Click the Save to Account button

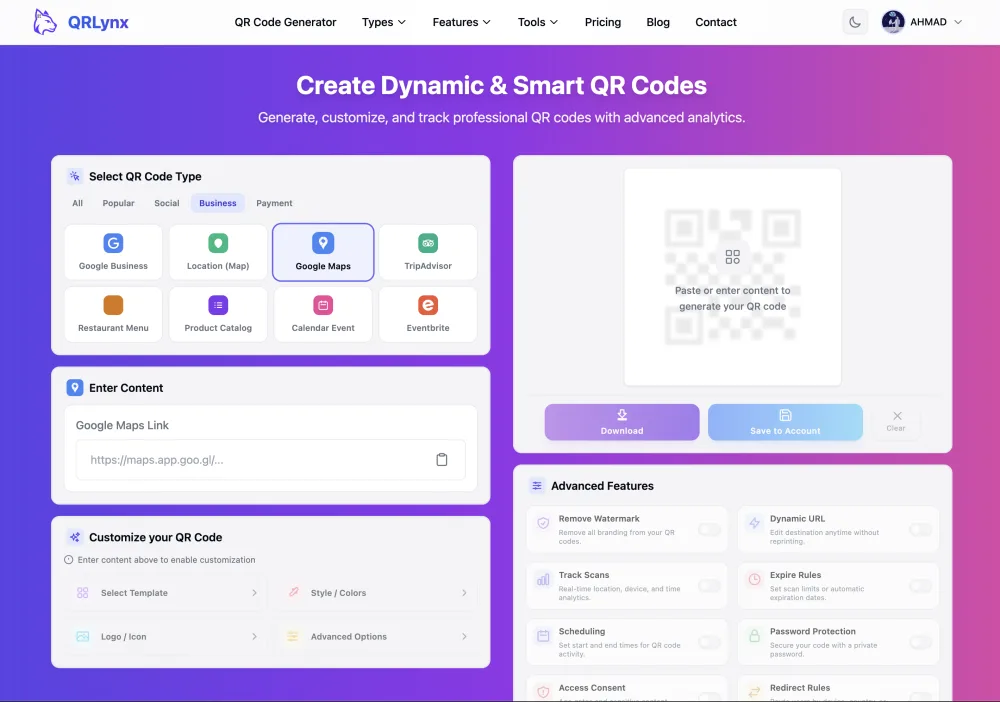[x=785, y=422]
